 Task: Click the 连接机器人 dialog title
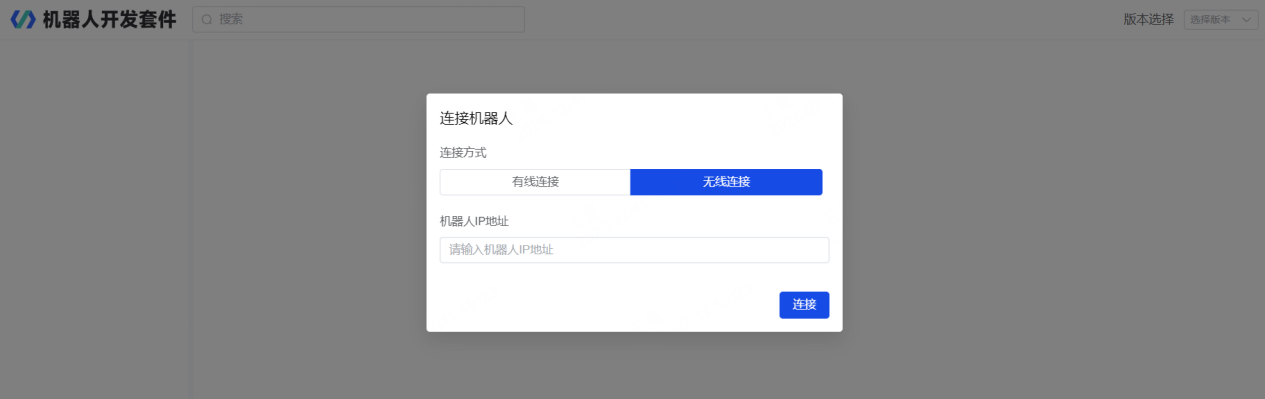(477, 118)
